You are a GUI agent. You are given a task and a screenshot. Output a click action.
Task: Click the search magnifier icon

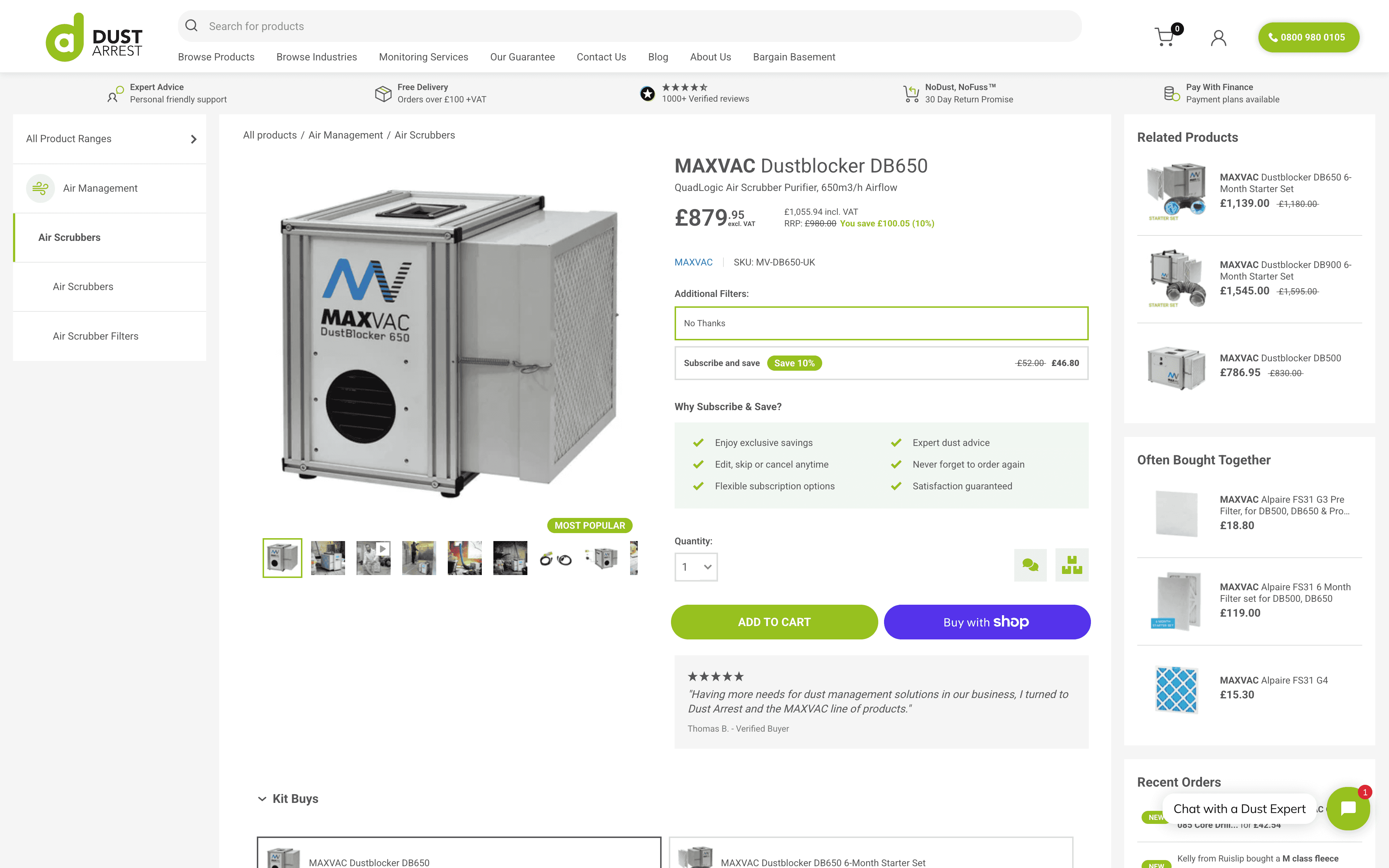192,26
